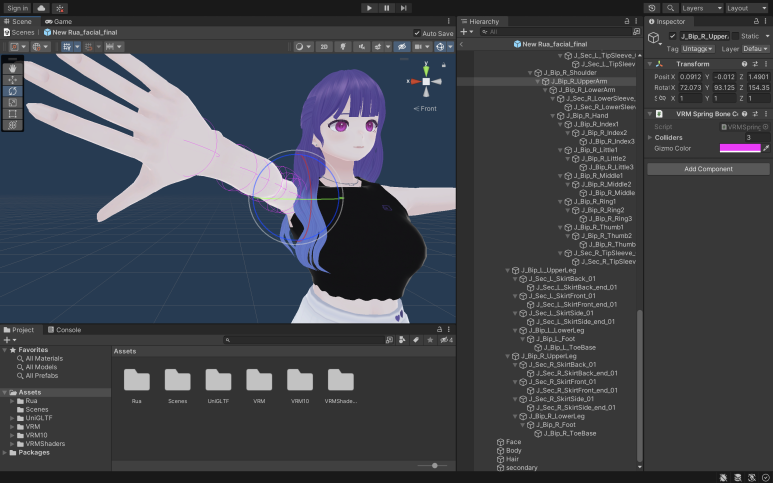Toggle 2D view mode
This screenshot has width=773, height=483.
click(x=324, y=46)
